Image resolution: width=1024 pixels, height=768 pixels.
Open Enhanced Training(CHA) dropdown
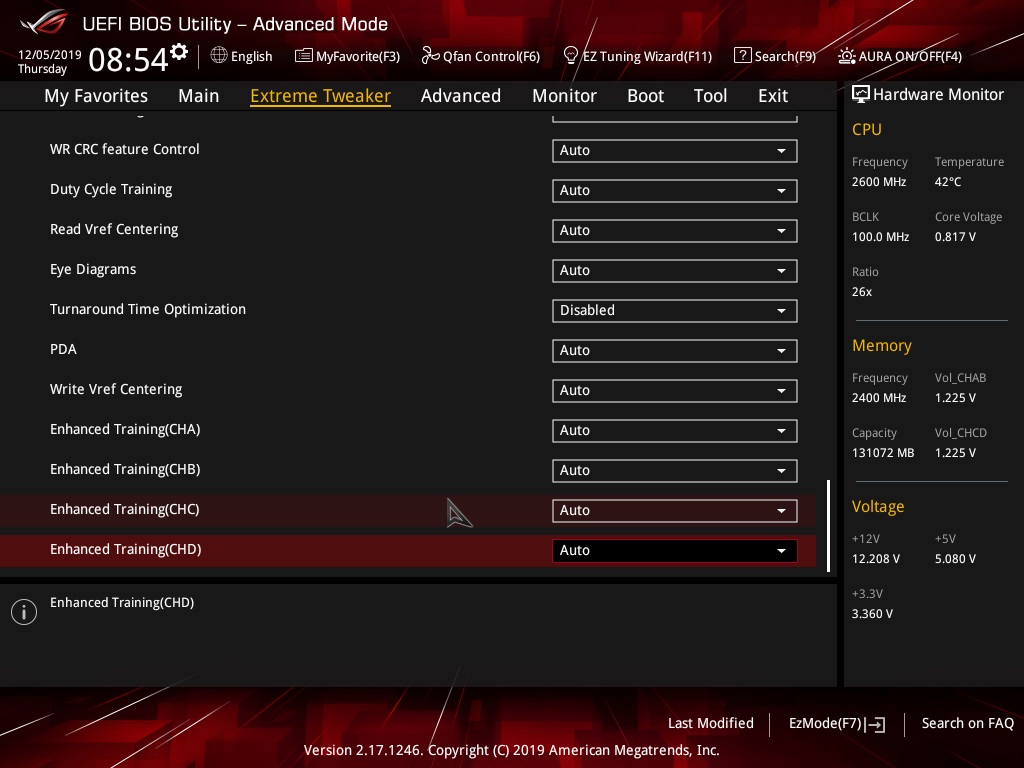click(x=675, y=430)
